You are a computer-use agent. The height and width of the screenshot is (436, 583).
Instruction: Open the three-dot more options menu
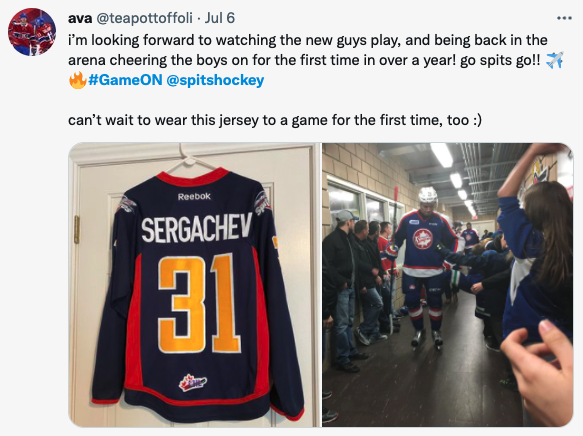564,18
